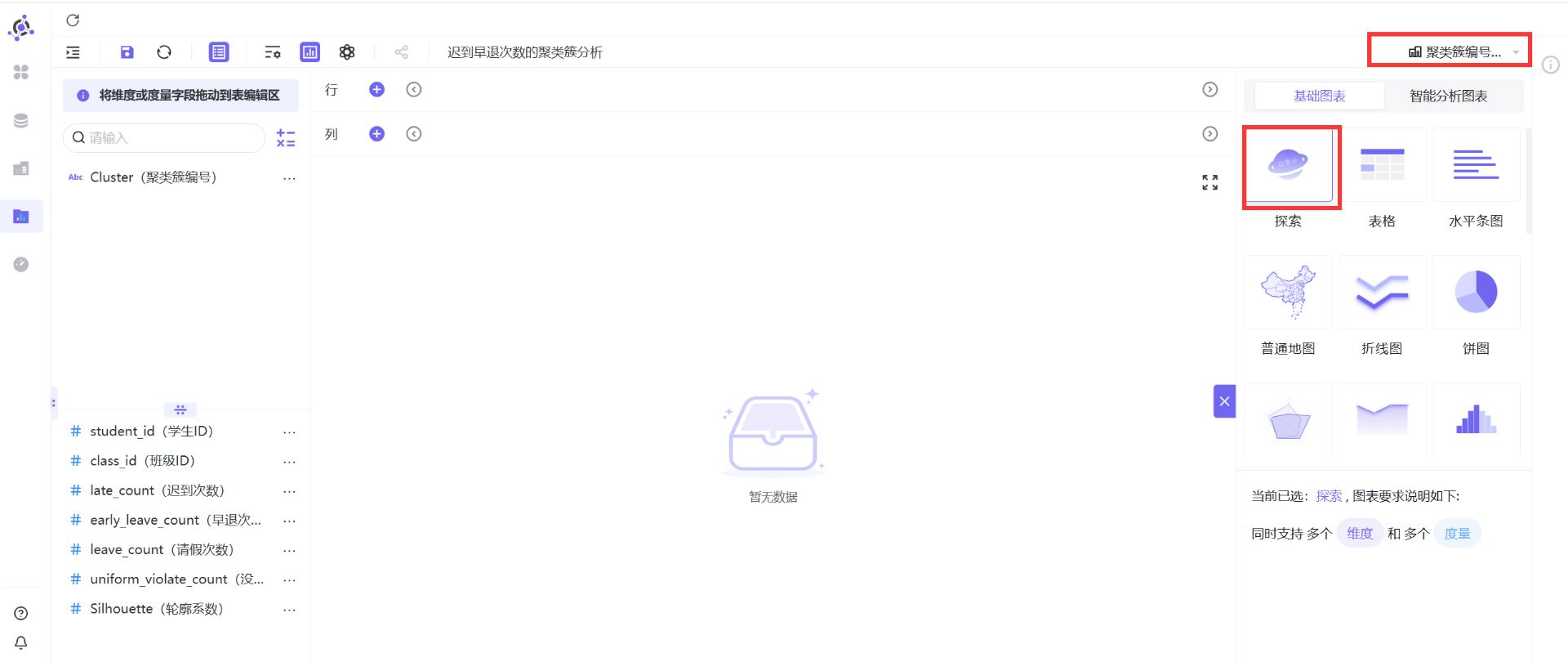Open the four-dots apps sidebar icon
The width and height of the screenshot is (1568, 662).
click(21, 73)
